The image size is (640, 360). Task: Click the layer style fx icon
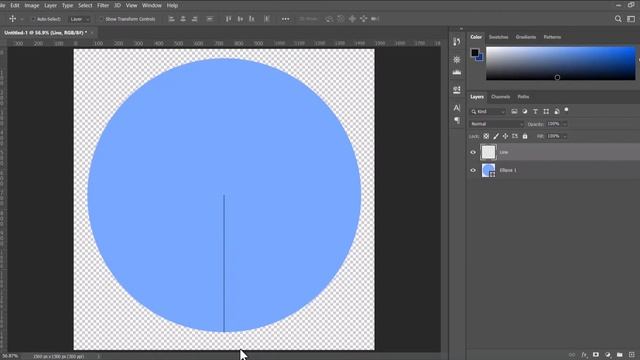coord(584,355)
